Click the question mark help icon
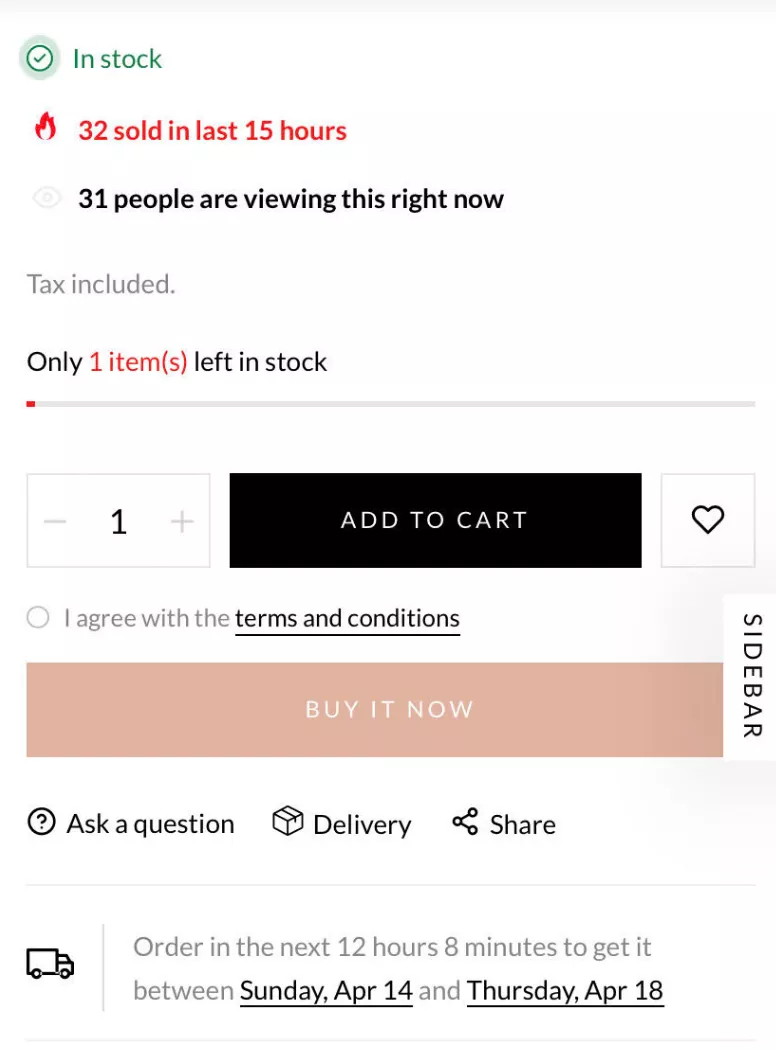The width and height of the screenshot is (776, 1050). (x=41, y=823)
